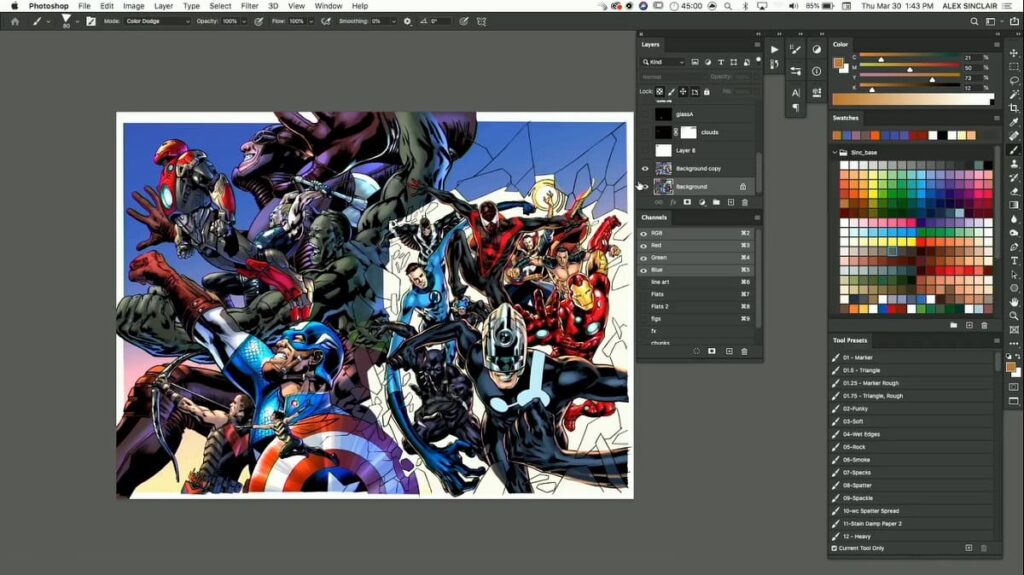Screen dimensions: 1024x575
Task: Create a new group in Layers panel
Action: [716, 203]
